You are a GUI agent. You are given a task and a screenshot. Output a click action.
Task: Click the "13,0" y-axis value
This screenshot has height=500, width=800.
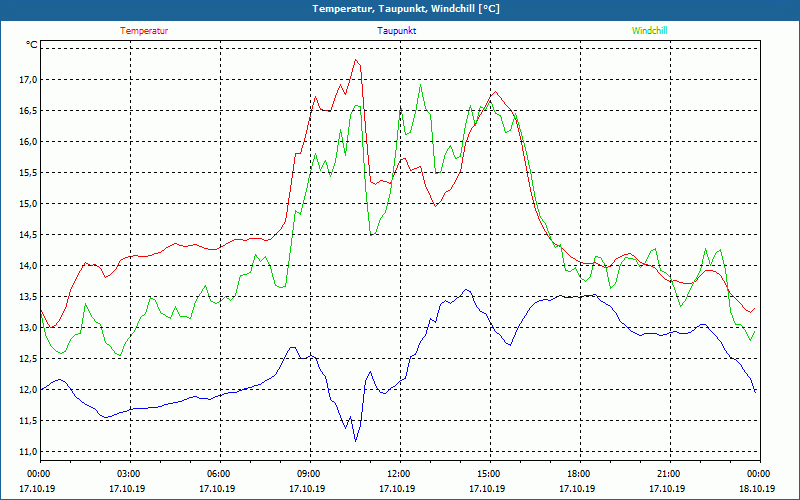28,328
